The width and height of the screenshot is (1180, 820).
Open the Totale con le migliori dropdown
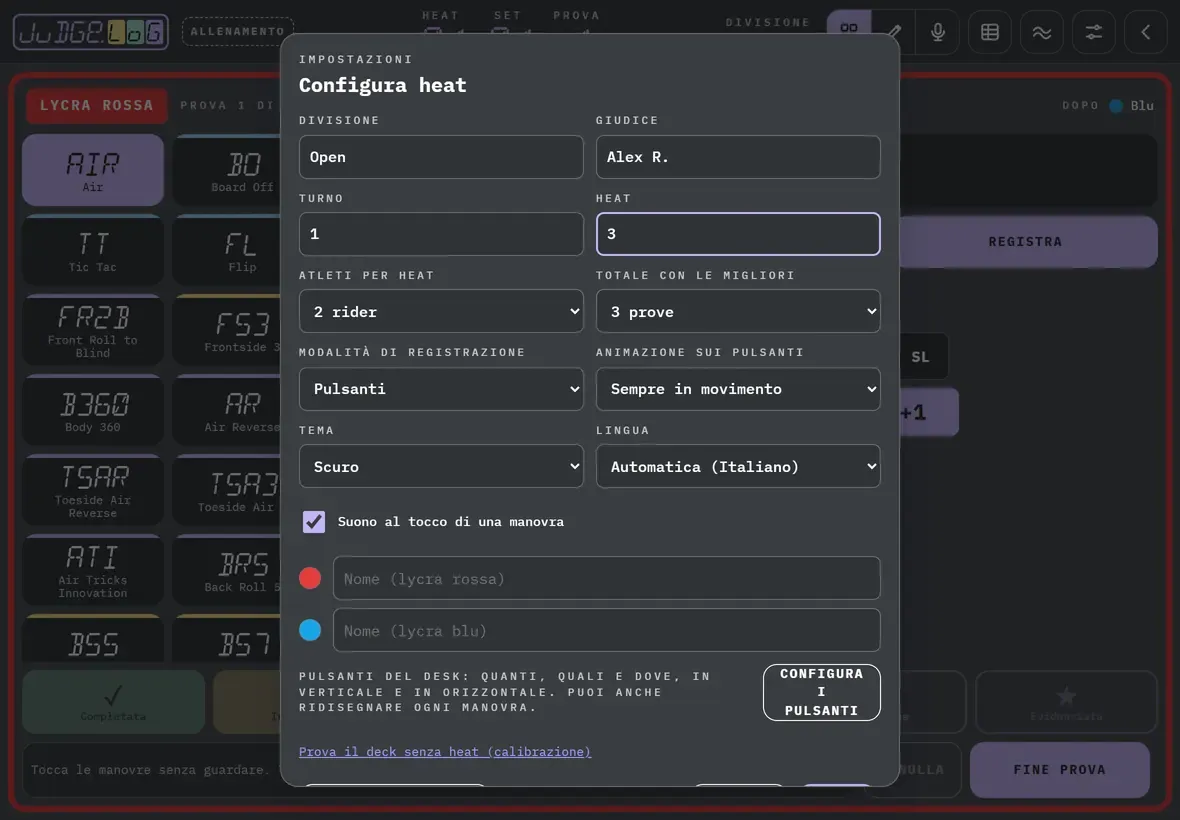(x=738, y=311)
